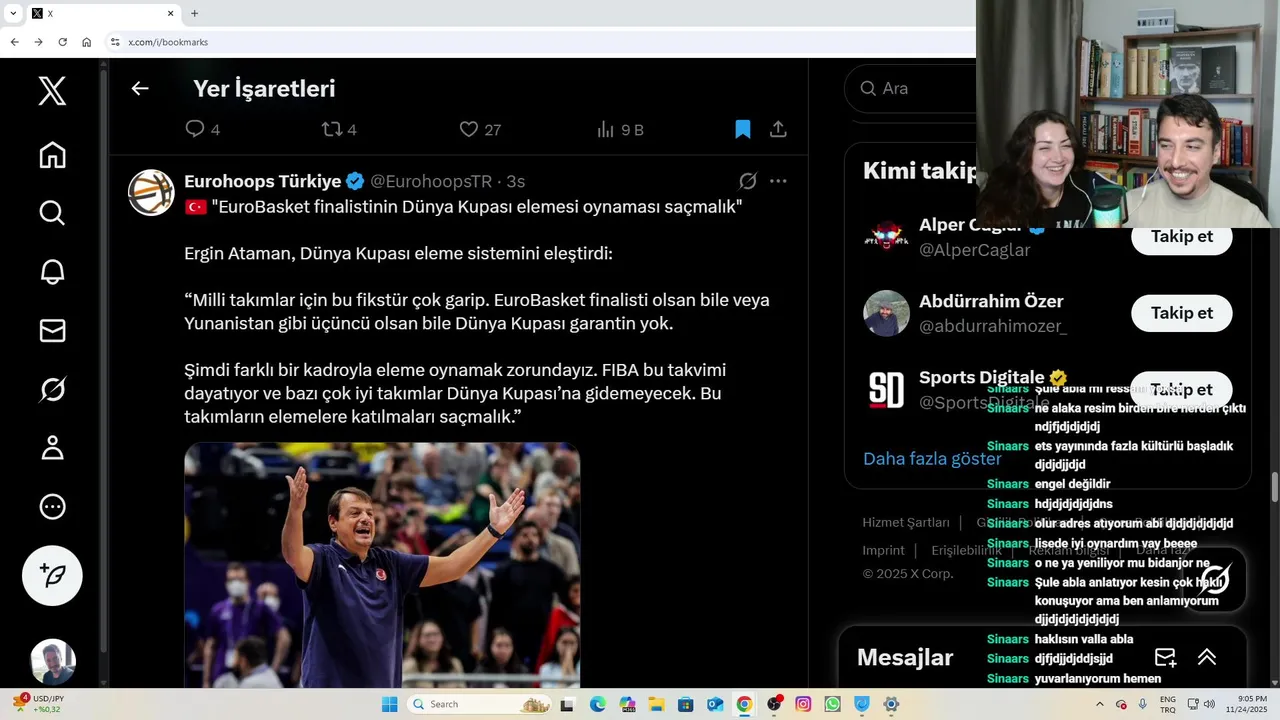Click the compose post button
The width and height of the screenshot is (1280, 720).
click(52, 575)
